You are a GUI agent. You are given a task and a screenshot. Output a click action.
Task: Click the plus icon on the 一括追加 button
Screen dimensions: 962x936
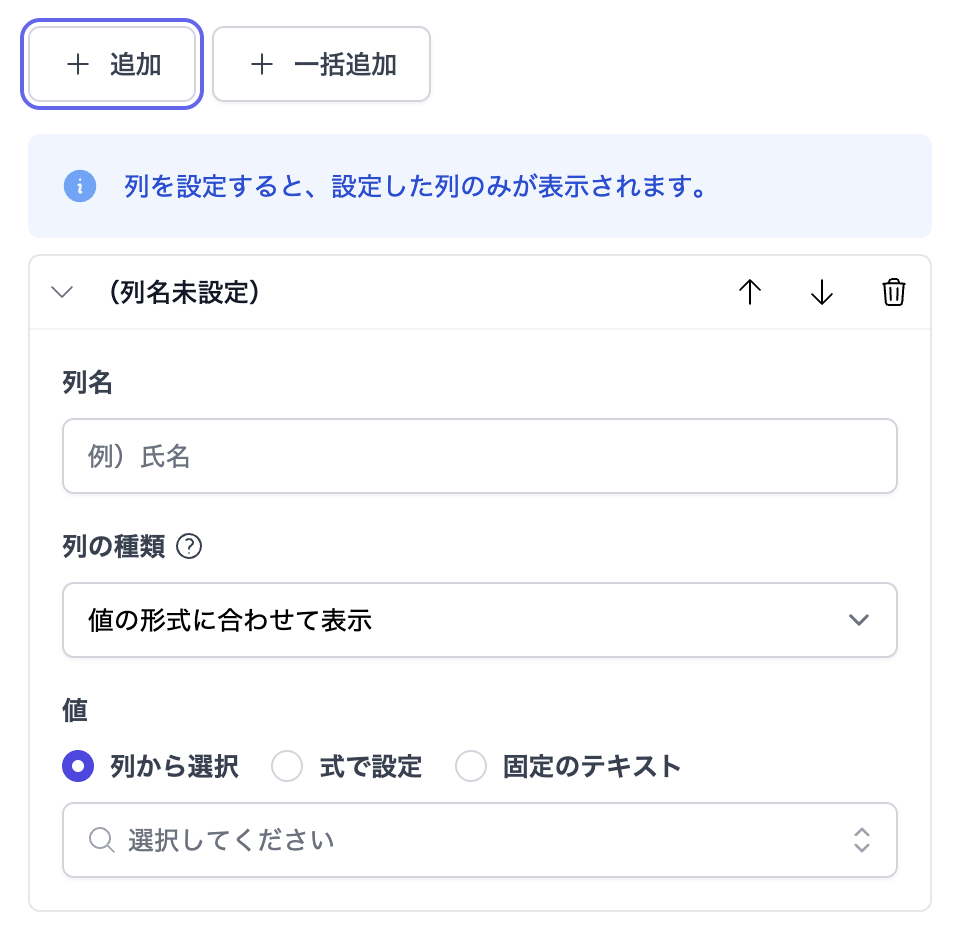(262, 65)
